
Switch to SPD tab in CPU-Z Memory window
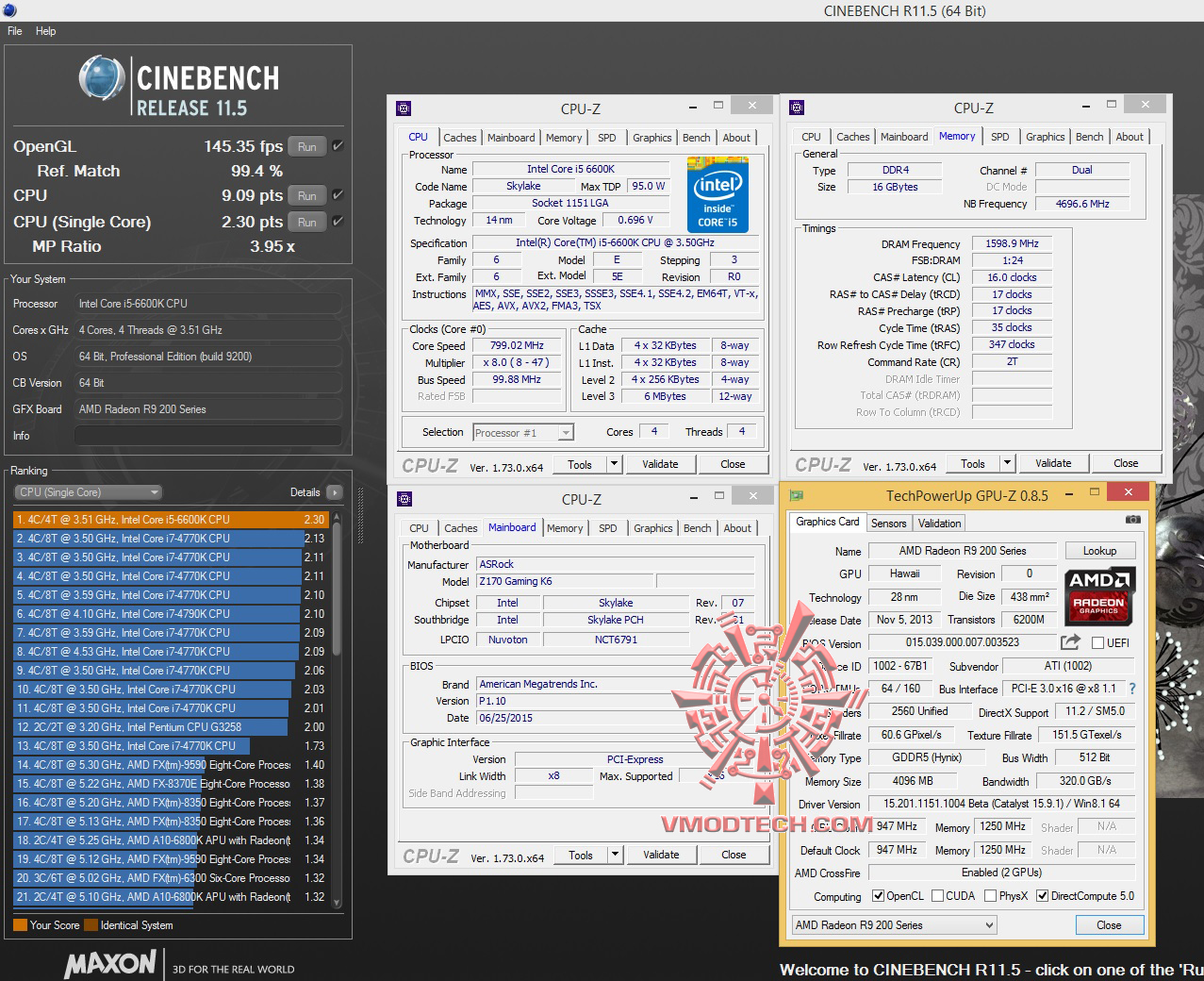pos(1000,137)
